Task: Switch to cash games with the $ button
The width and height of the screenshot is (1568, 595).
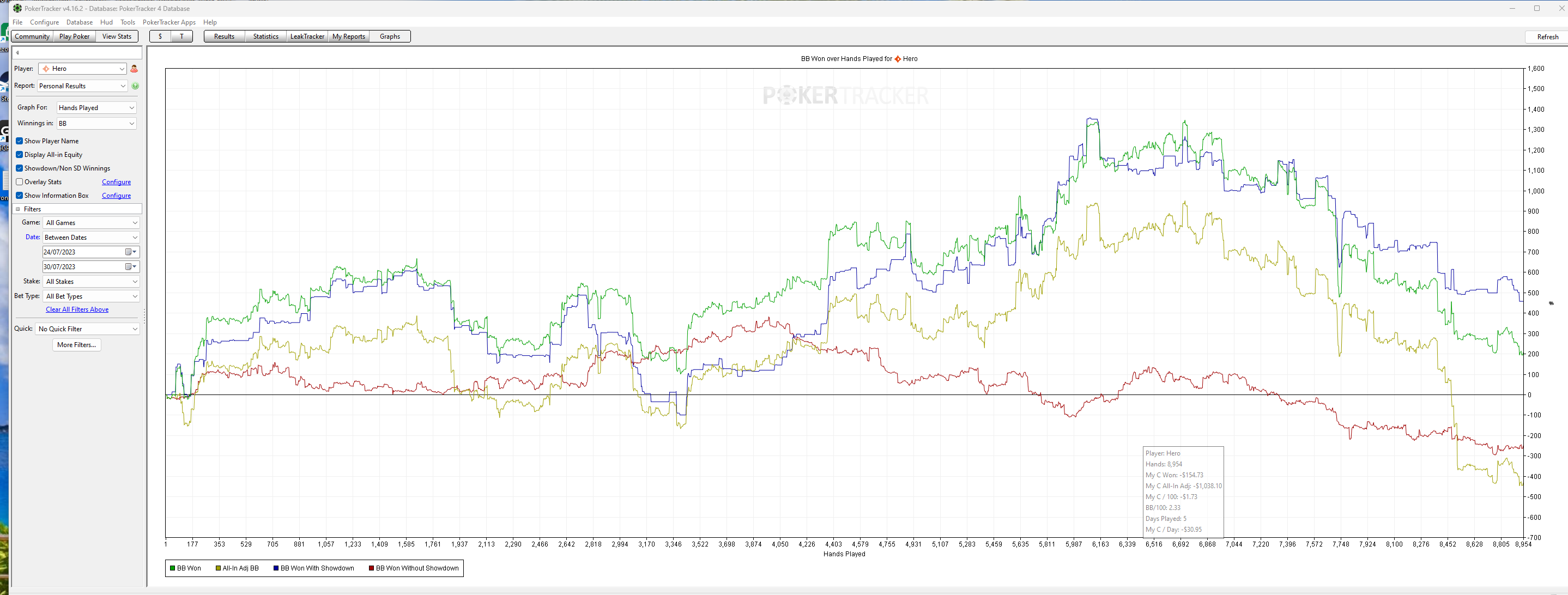Action: pos(160,37)
